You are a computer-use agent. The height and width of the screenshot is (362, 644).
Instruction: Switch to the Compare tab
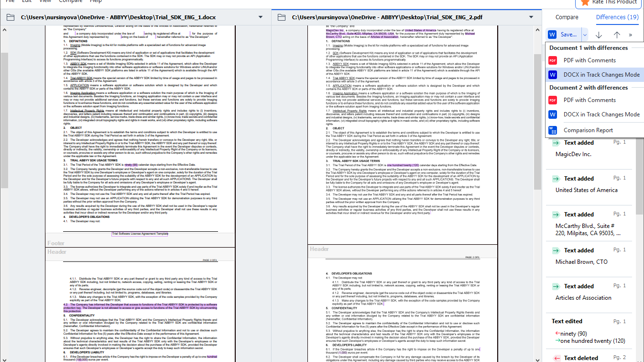tap(567, 17)
